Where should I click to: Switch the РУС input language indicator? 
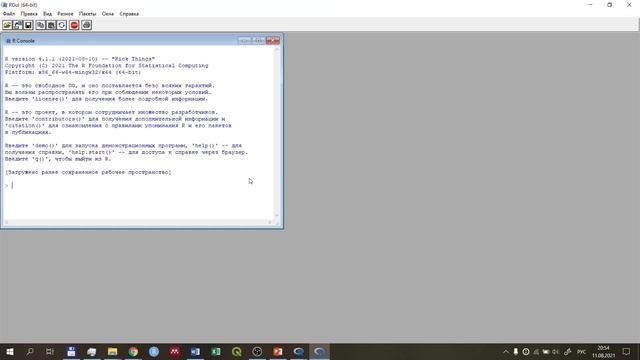[x=582, y=351]
